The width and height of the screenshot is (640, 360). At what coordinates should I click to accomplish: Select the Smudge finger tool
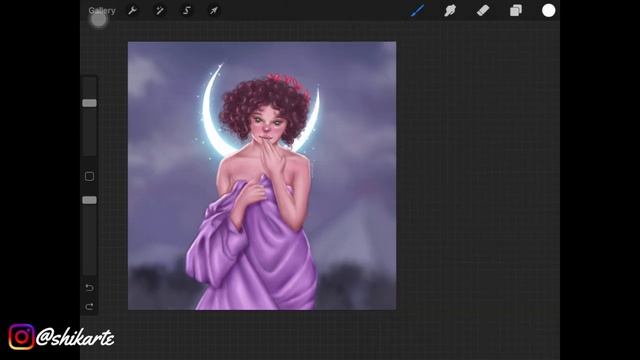pos(450,11)
